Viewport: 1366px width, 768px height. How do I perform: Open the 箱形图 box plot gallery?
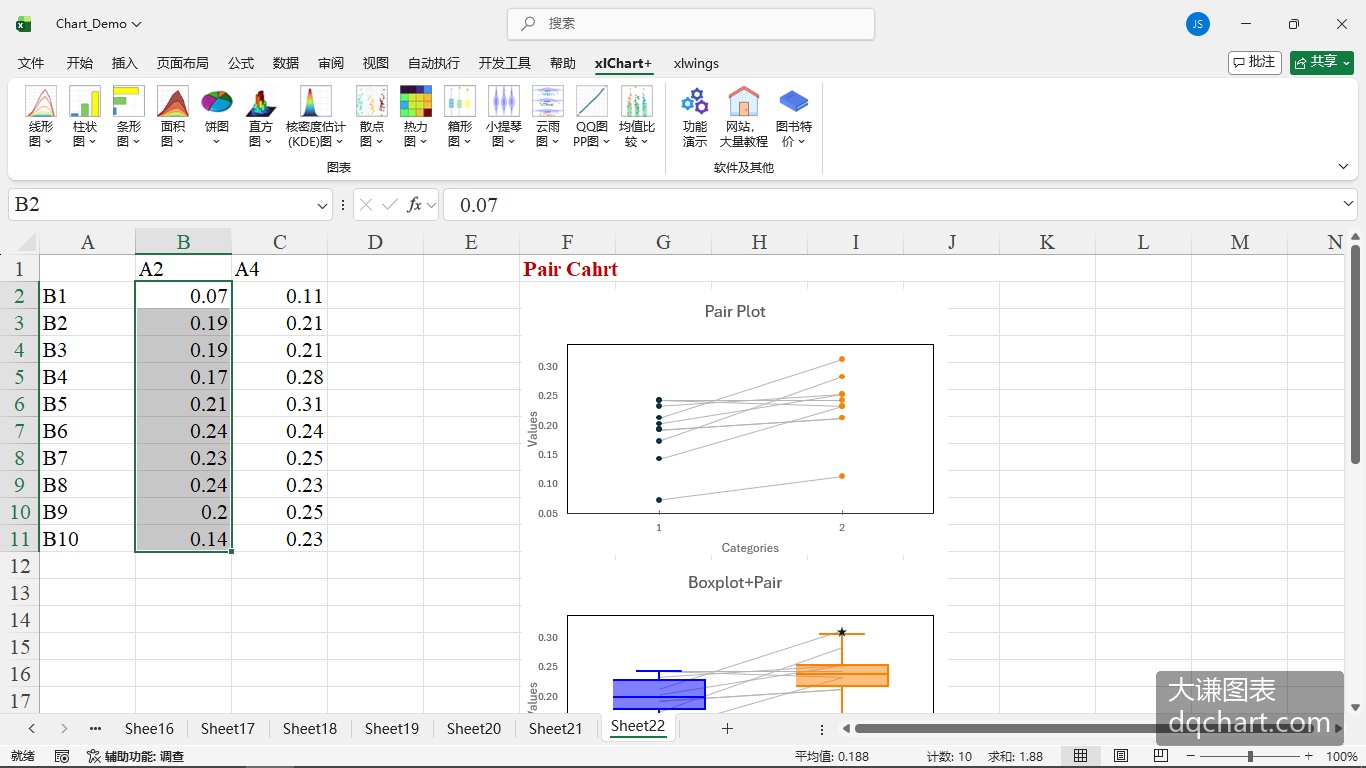pos(460,117)
